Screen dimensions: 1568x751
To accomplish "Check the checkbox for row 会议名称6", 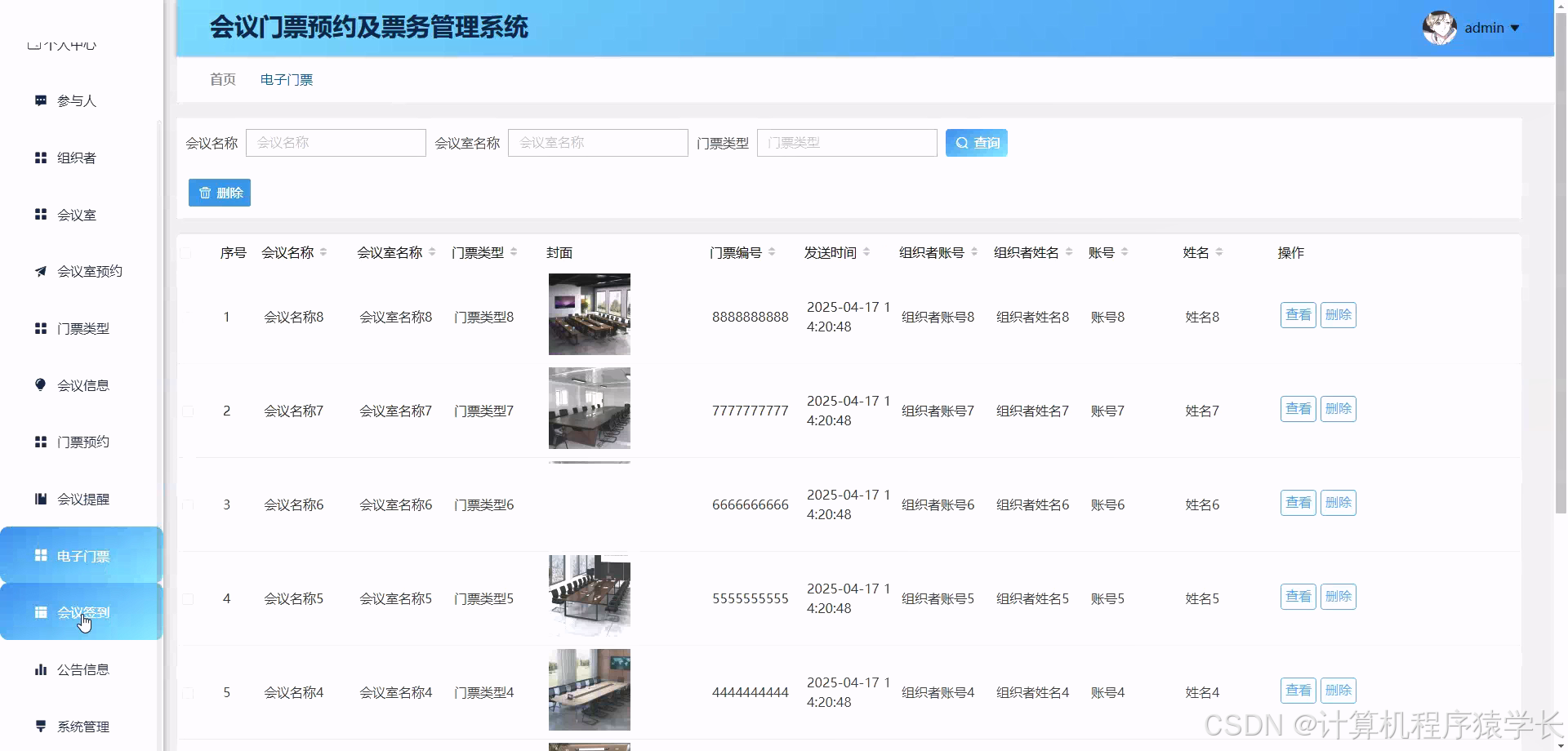I will tap(188, 504).
